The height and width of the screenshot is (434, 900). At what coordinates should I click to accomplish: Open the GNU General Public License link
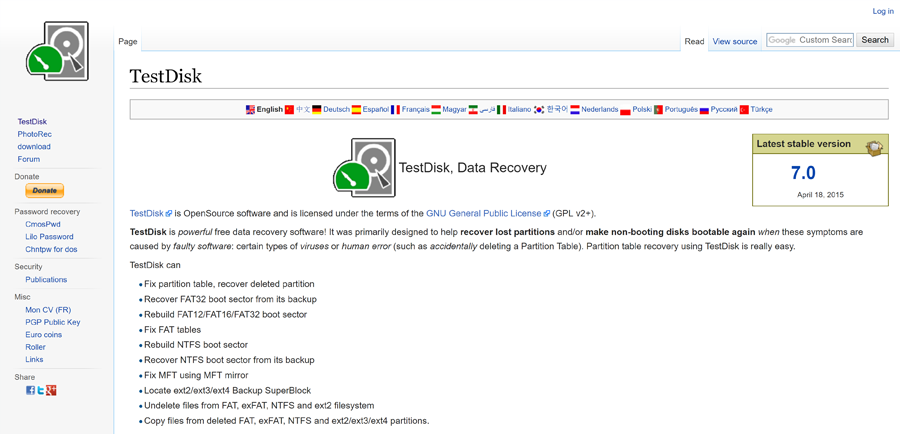click(484, 214)
